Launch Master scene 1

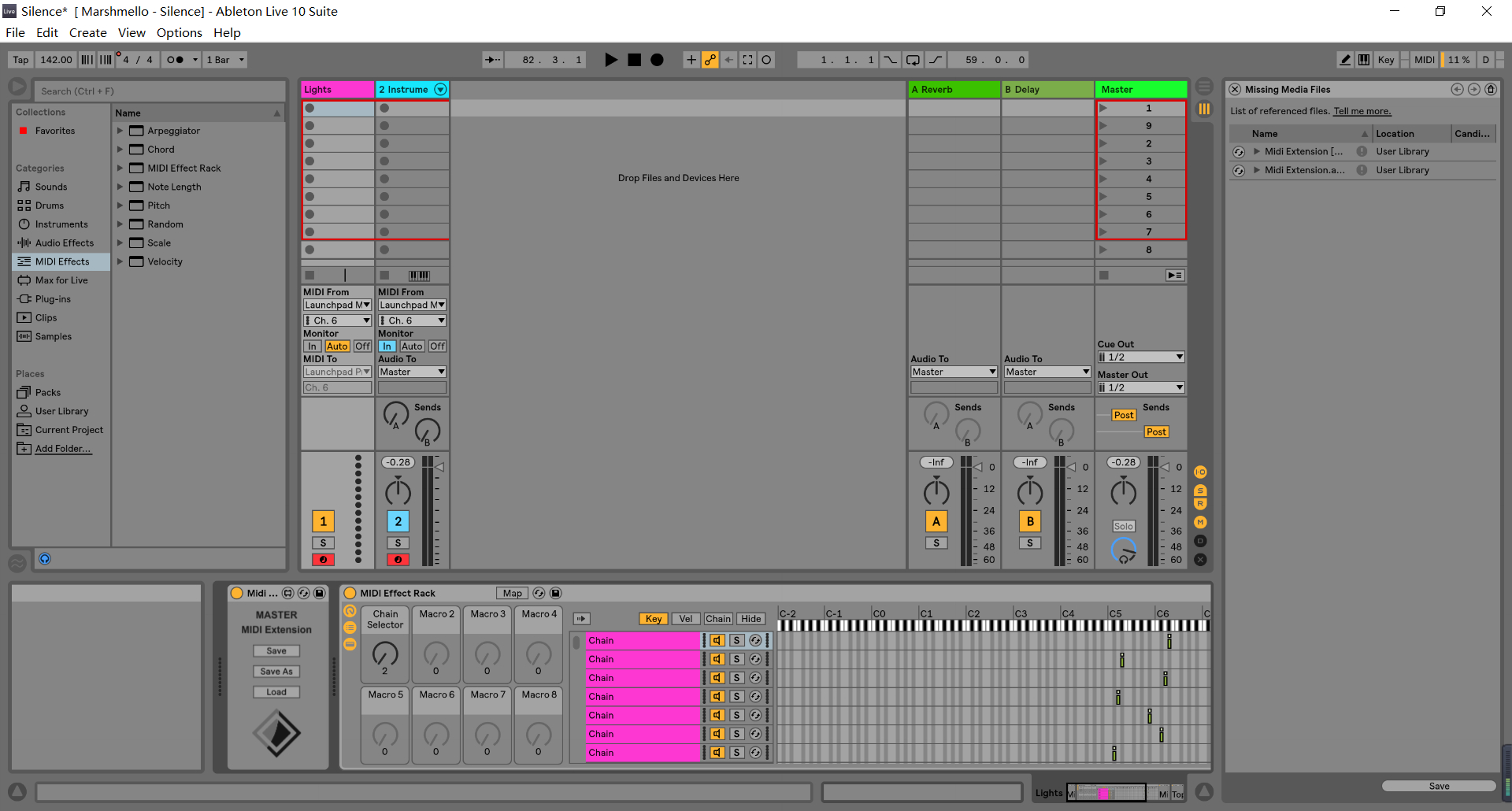tap(1103, 109)
